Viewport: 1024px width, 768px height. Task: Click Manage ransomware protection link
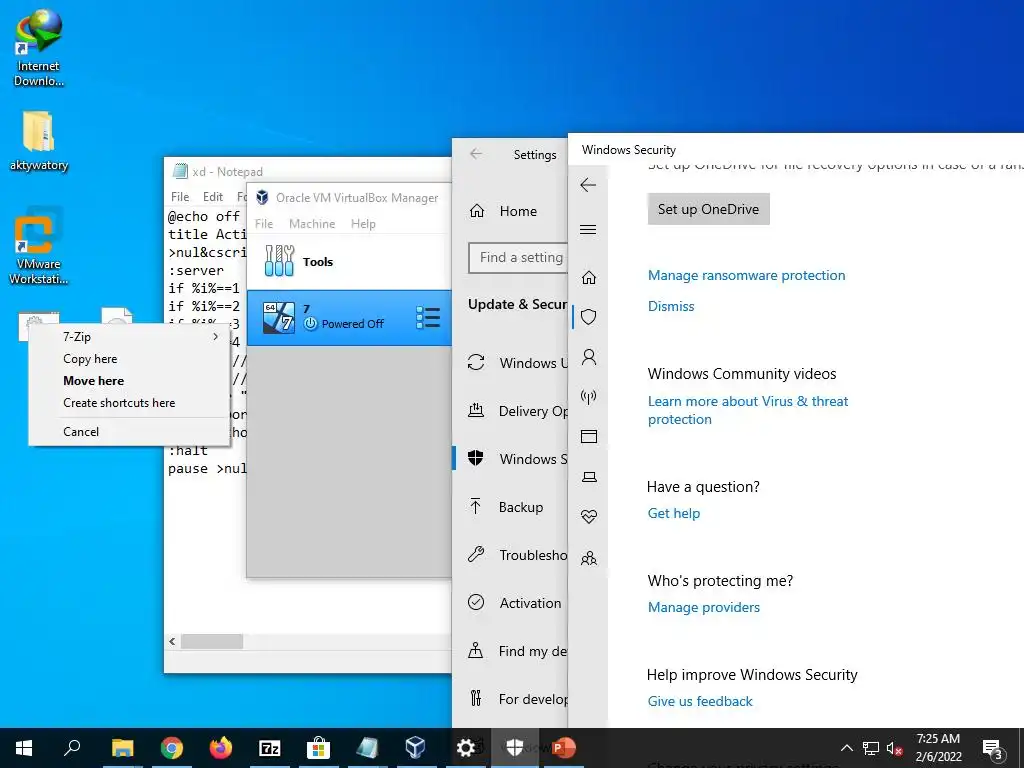point(746,275)
